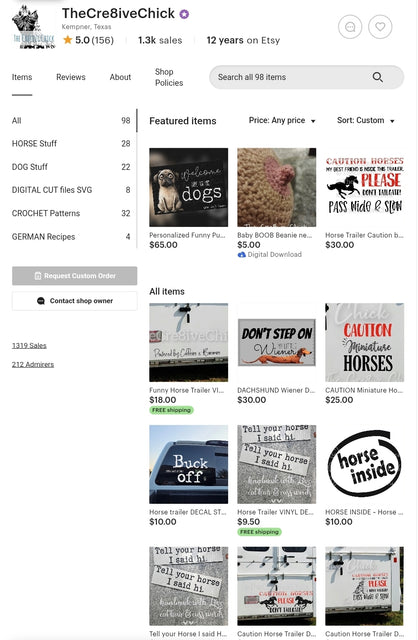Click the Request Custom Order button
This screenshot has height=640, width=418.
(74, 276)
